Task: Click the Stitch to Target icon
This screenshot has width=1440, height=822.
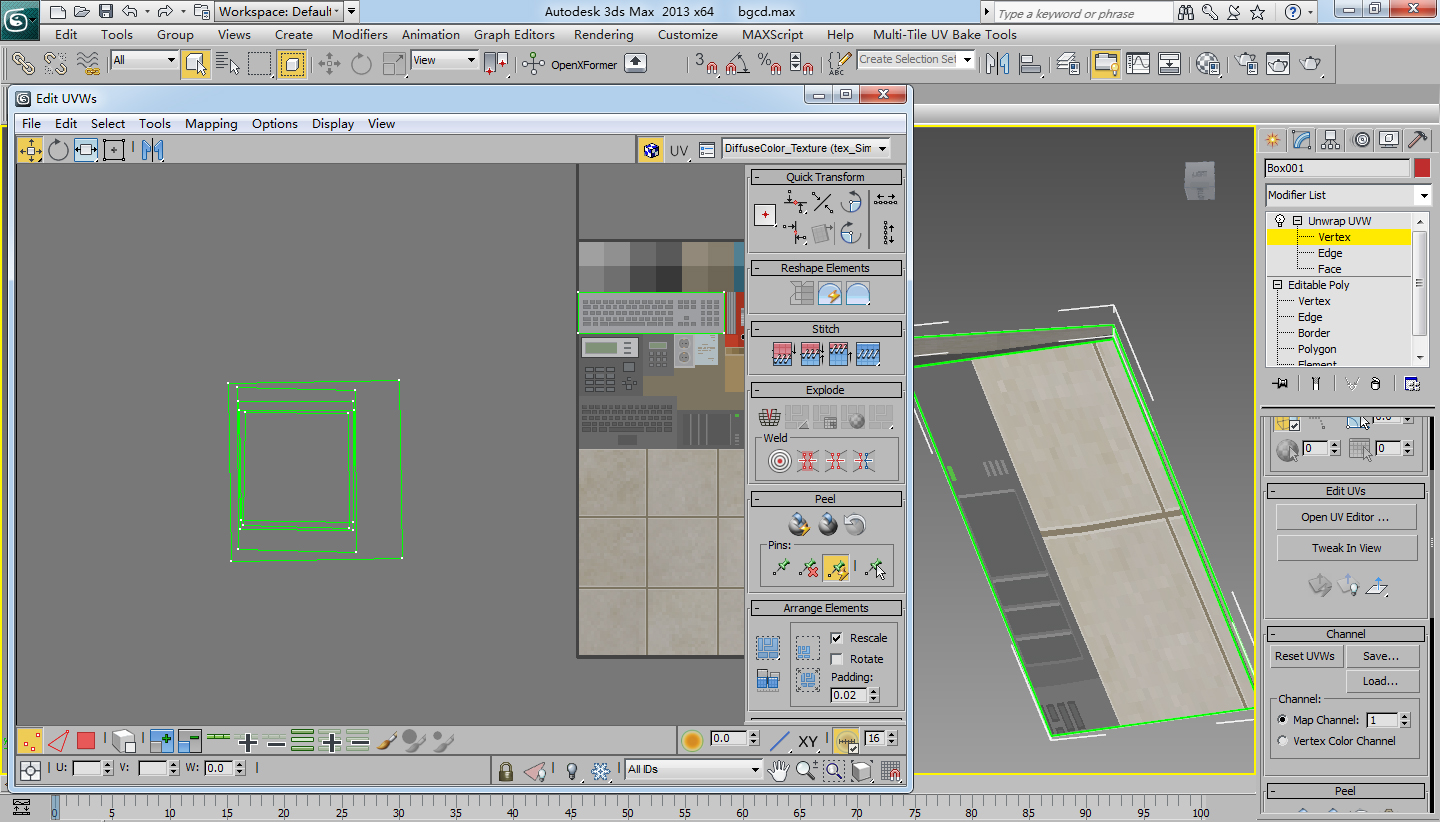Action: click(x=783, y=354)
